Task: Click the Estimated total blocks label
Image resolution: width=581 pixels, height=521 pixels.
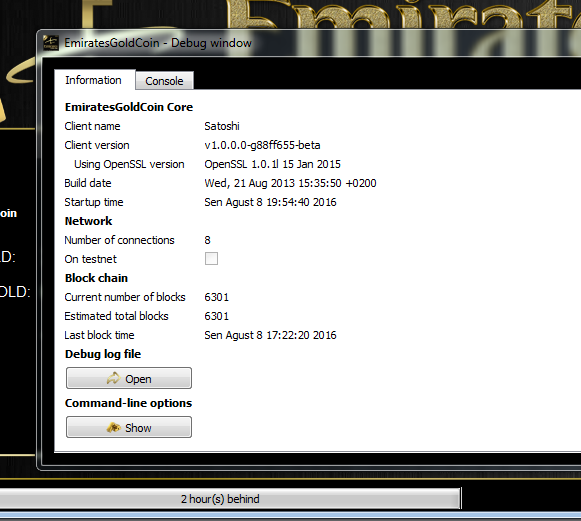Action: [x=116, y=316]
